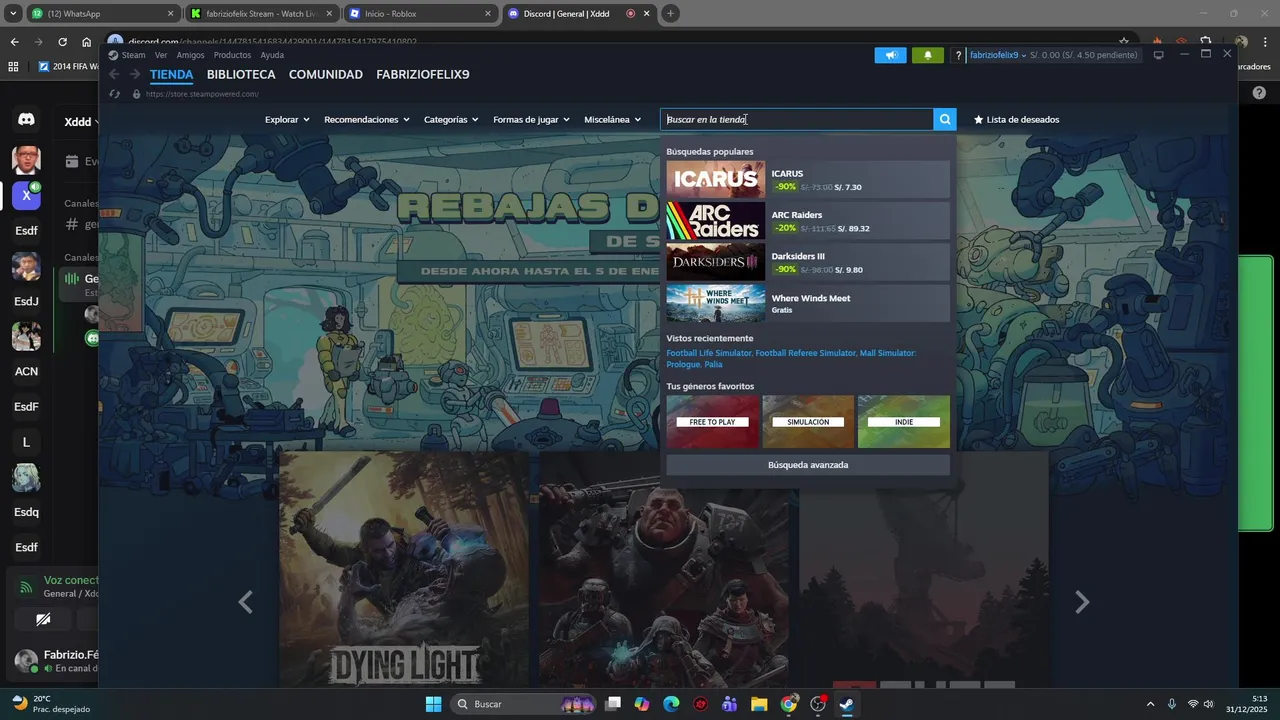This screenshot has width=1280, height=720.
Task: Open the Amigos menu
Action: pos(190,55)
